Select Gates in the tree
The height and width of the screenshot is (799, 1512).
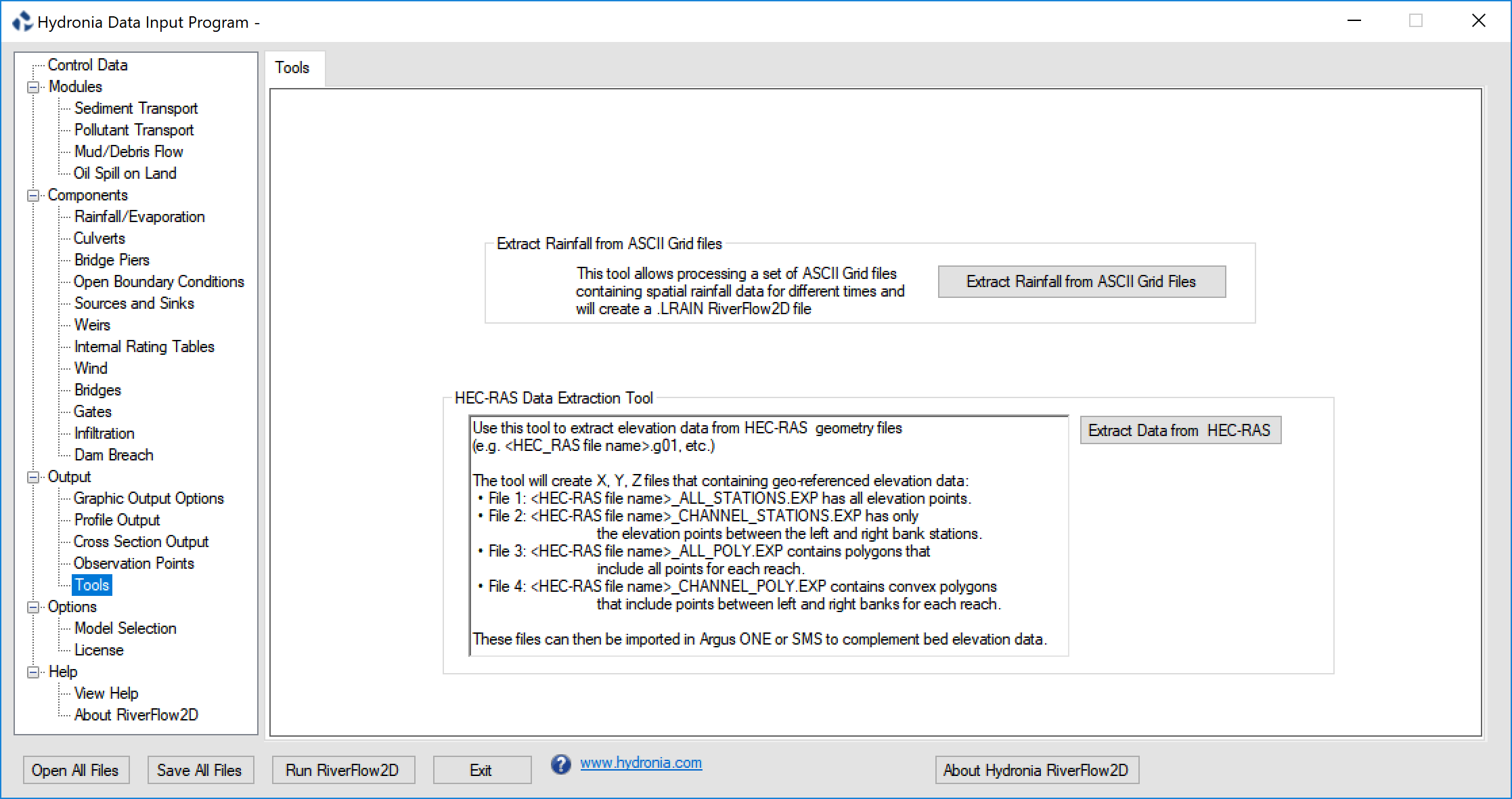tap(93, 412)
